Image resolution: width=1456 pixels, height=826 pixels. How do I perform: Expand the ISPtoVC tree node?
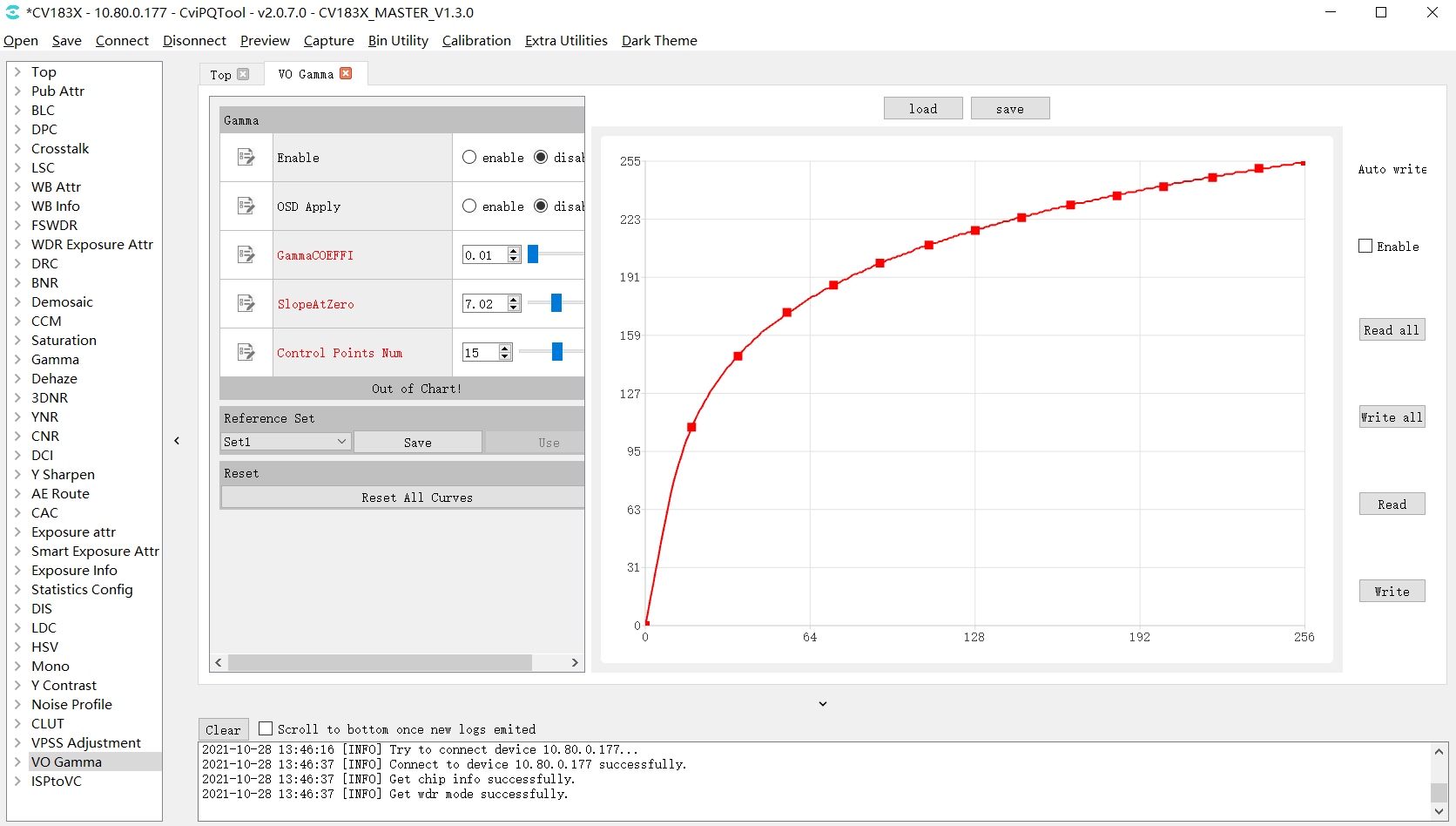pos(17,781)
